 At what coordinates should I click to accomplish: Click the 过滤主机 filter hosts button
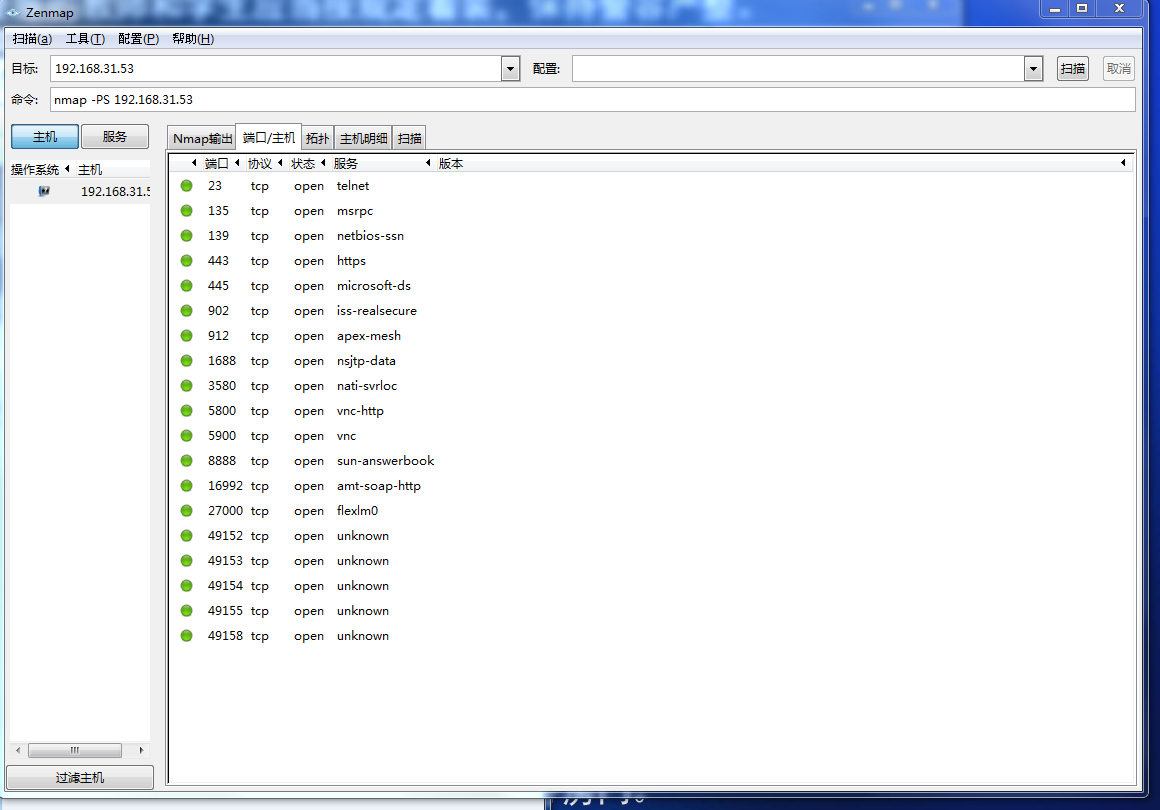click(x=80, y=777)
